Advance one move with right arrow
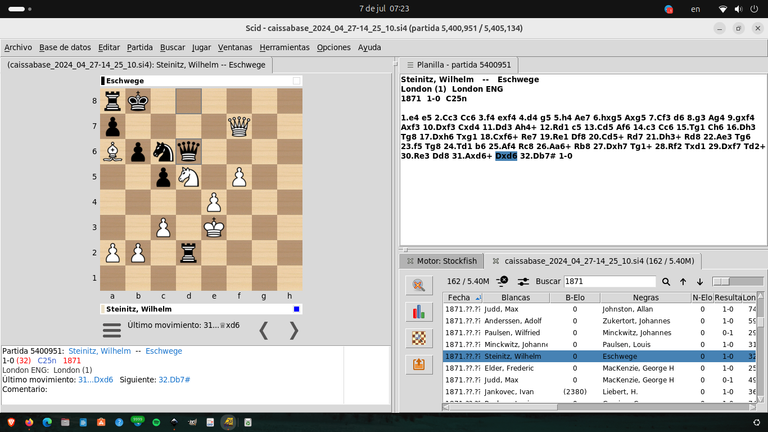This screenshot has height=432, width=768. 293,331
